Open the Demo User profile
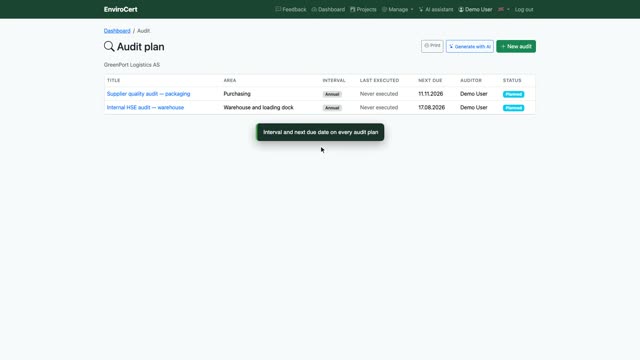The height and width of the screenshot is (360, 640). tap(475, 9)
